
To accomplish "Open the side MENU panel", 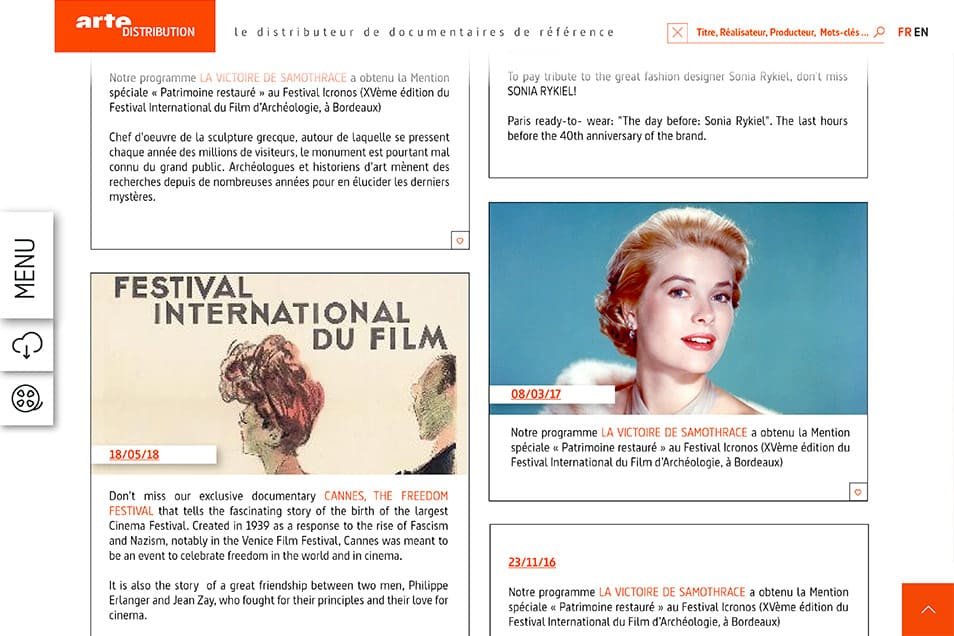I will coord(26,265).
